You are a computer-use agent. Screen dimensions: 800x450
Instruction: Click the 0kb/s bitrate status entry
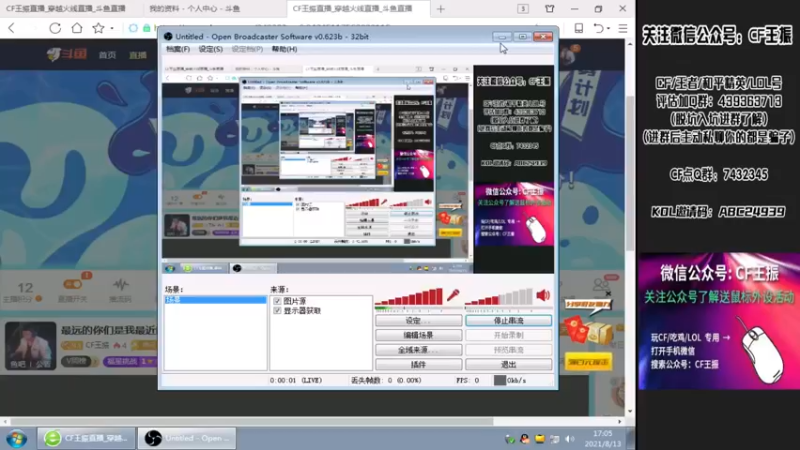point(516,380)
